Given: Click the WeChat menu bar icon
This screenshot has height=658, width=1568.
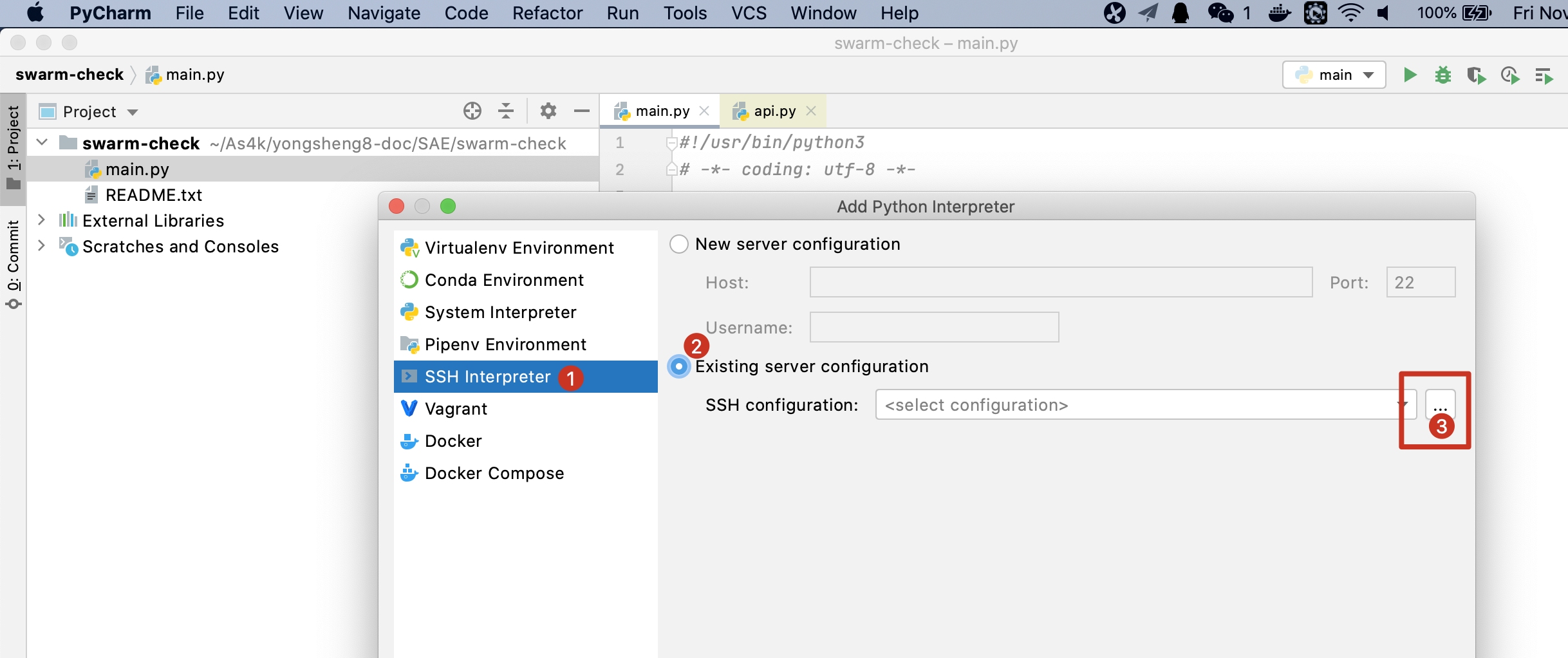Looking at the screenshot, I should click(x=1220, y=13).
